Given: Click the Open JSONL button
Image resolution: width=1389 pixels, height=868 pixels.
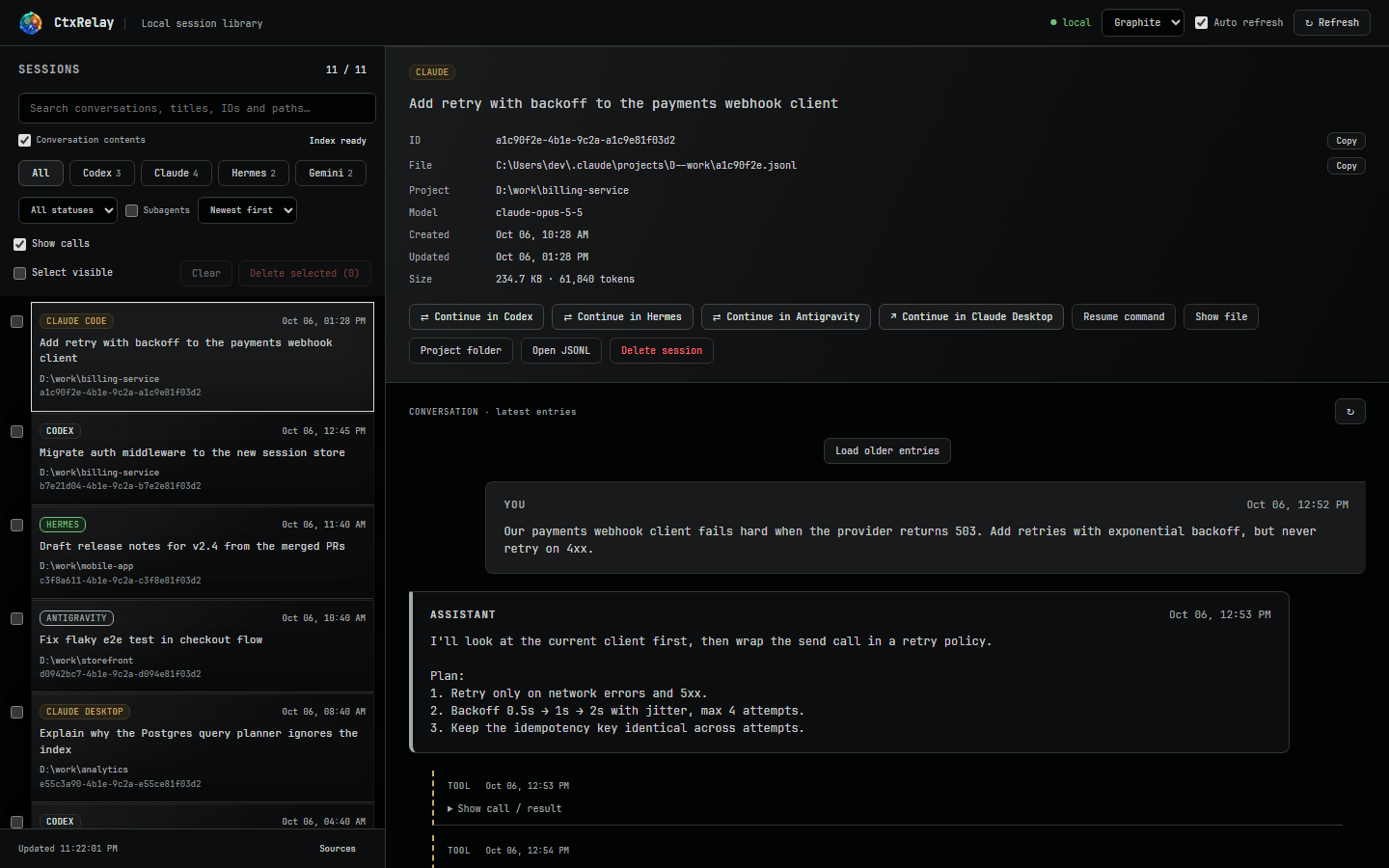Looking at the screenshot, I should (561, 351).
